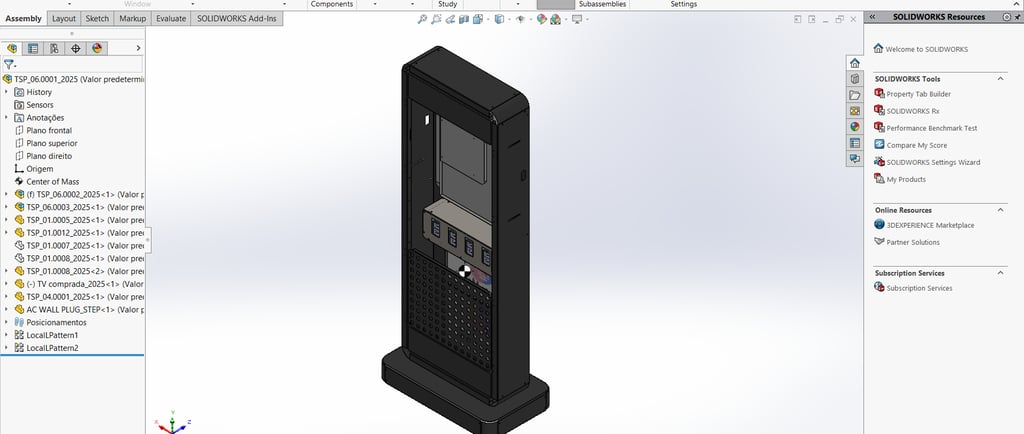The image size is (1024, 434).
Task: Open the PropertyManager tab icon
Action: (33, 48)
